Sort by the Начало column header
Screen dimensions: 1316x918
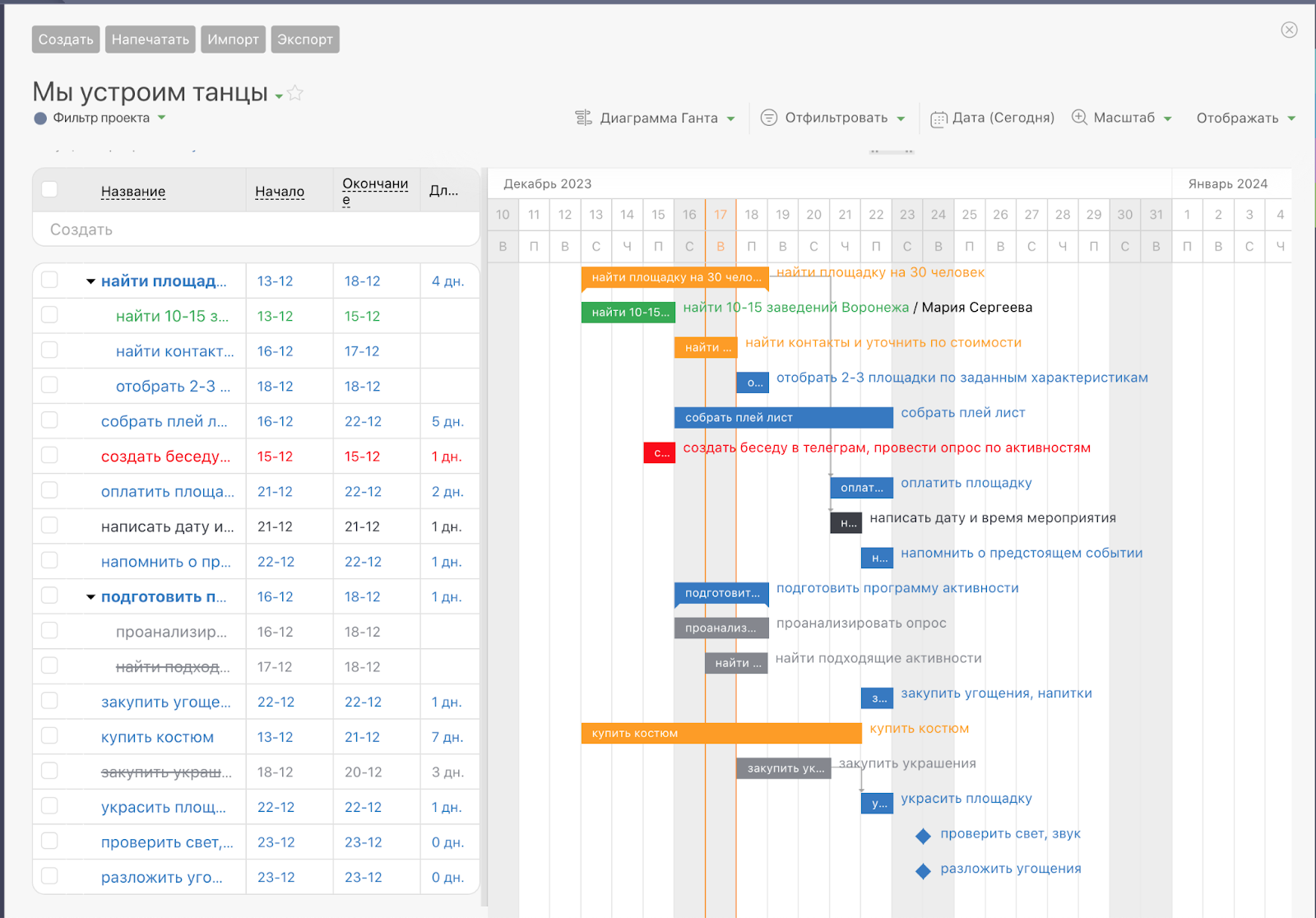[x=279, y=192]
